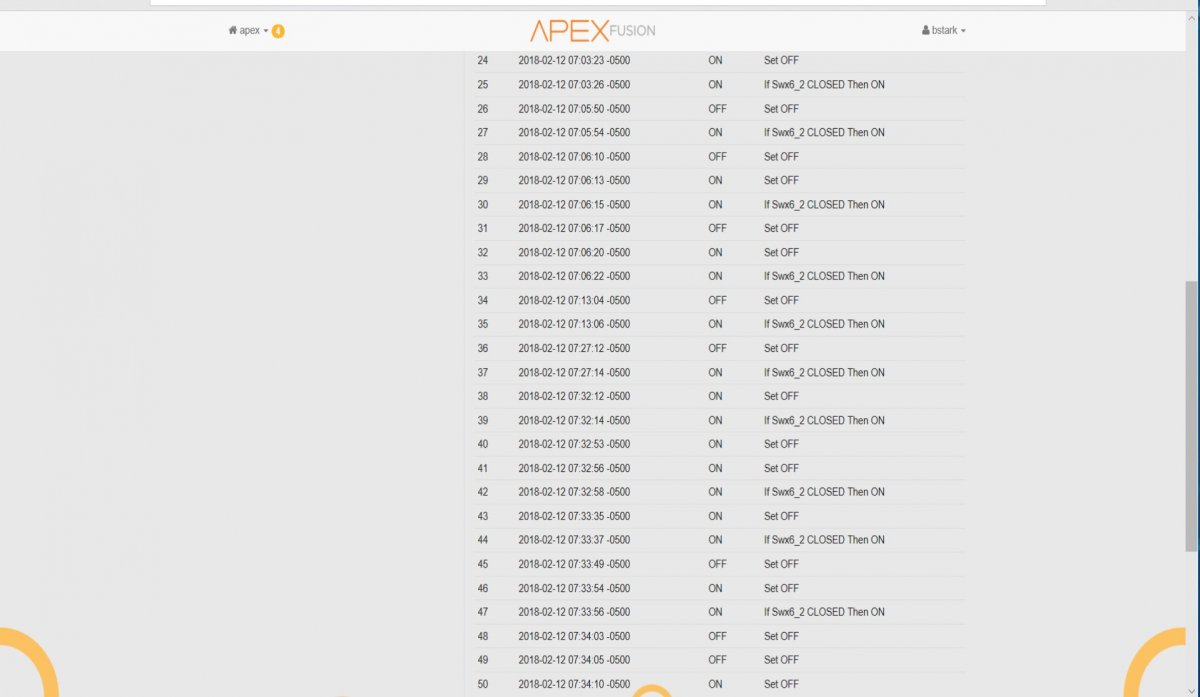Select timestamp 2018-02-12 07:13:04 -0500
1200x697 pixels.
(574, 300)
